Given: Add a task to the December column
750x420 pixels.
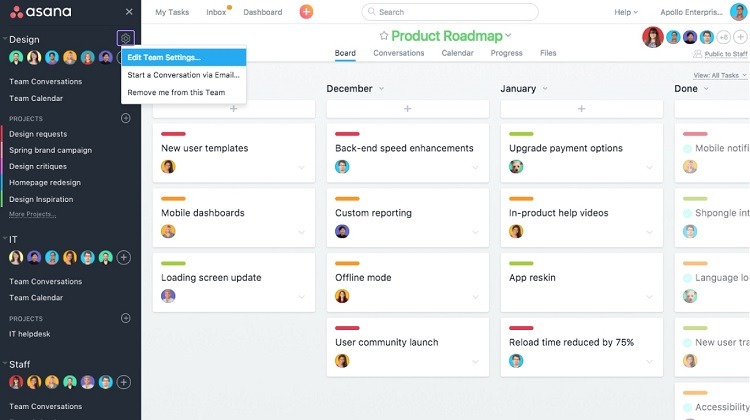Looking at the screenshot, I should point(408,108).
